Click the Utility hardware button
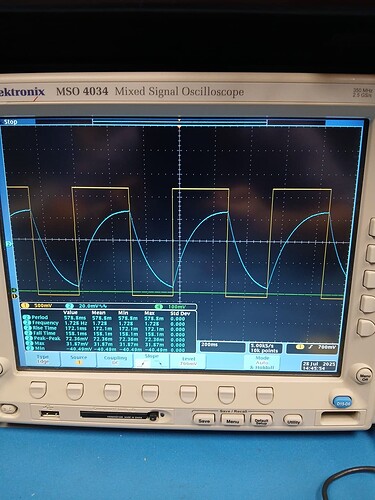 click(293, 421)
